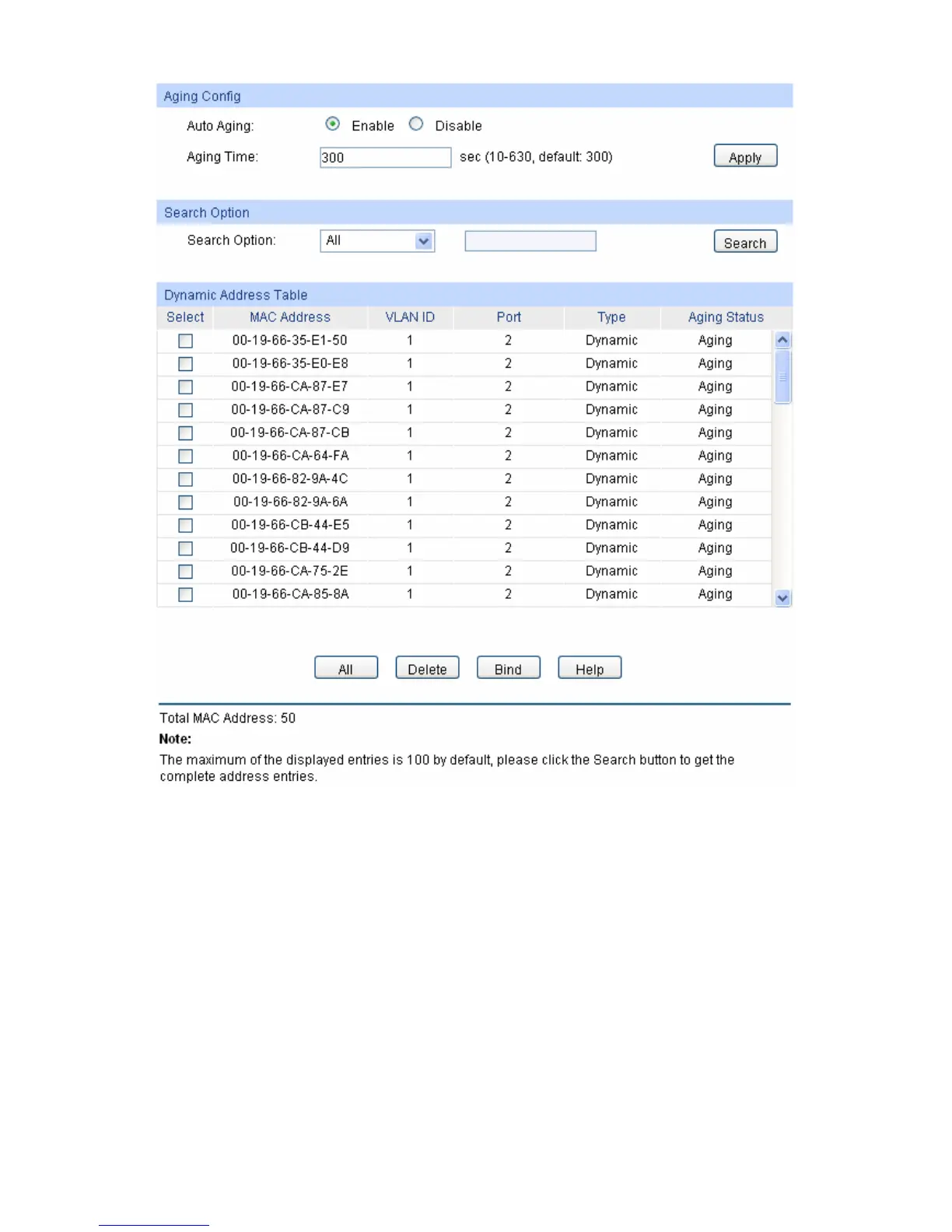Check the box for MAC 00-19-66-35-E0-E8
This screenshot has width=952, height=1232.
(185, 364)
